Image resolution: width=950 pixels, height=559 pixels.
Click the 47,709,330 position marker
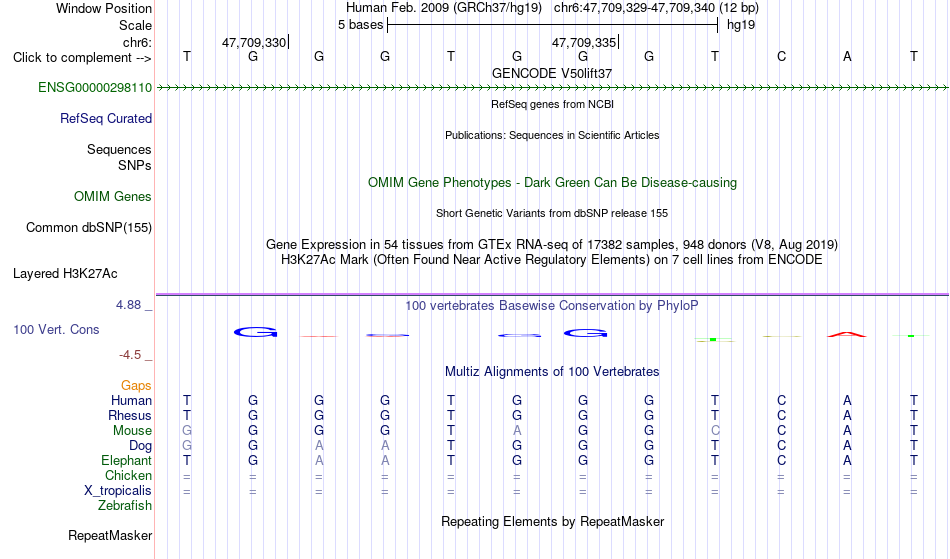(254, 42)
